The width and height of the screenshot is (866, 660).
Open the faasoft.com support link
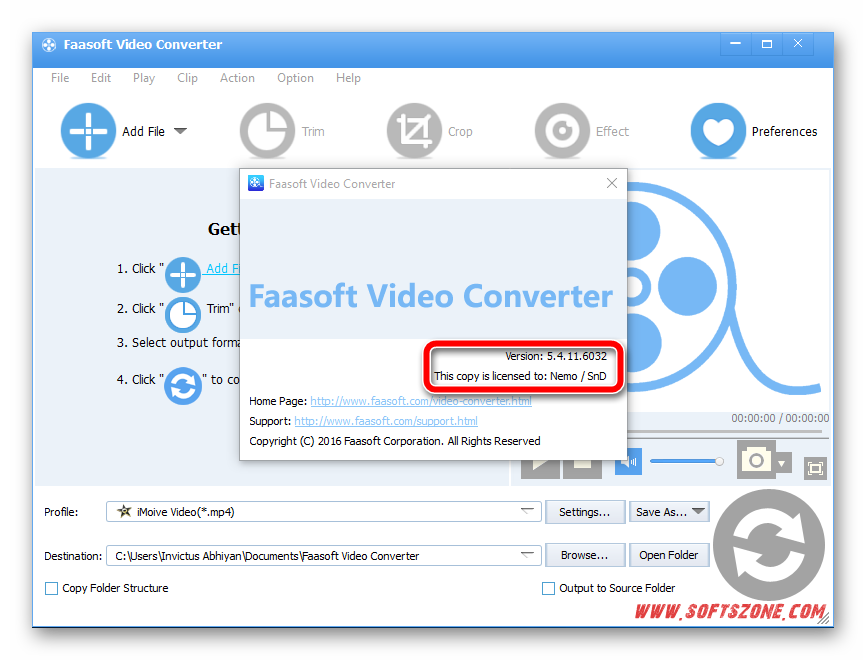[x=386, y=421]
